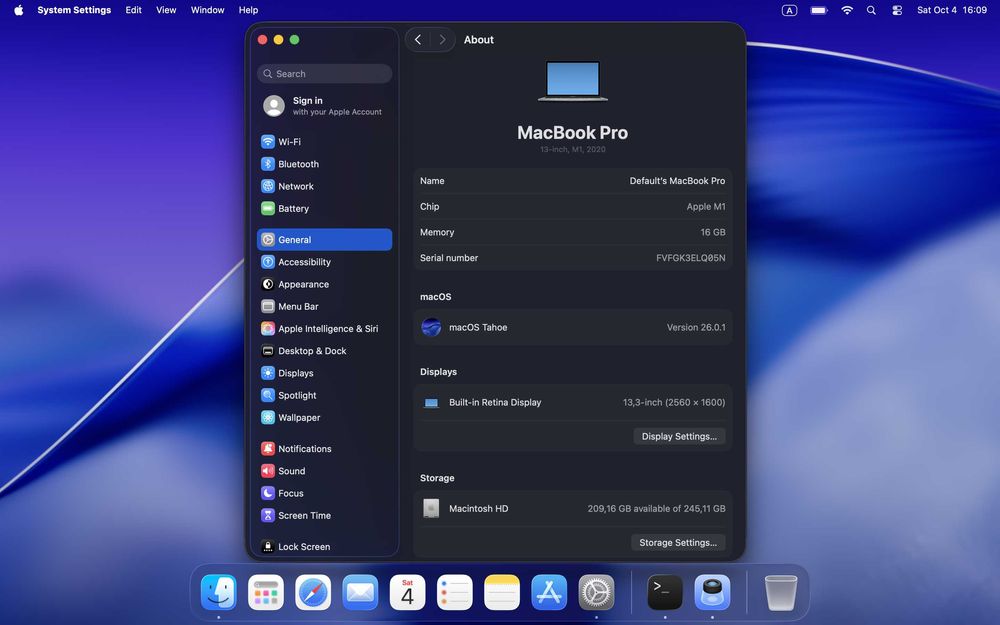Select General in the sidebar

click(x=324, y=240)
